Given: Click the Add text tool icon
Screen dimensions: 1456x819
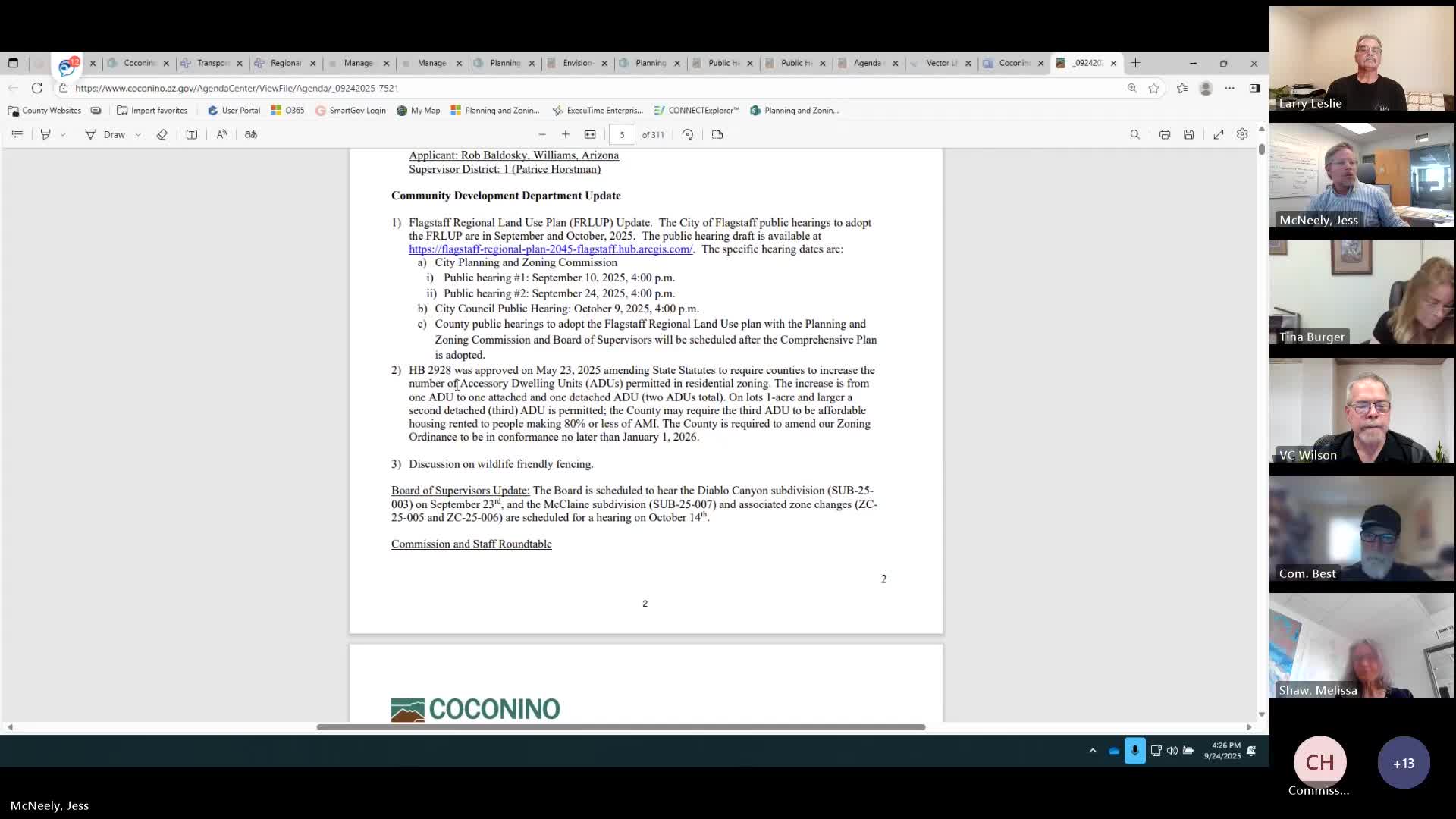Looking at the screenshot, I should pyautogui.click(x=192, y=134).
